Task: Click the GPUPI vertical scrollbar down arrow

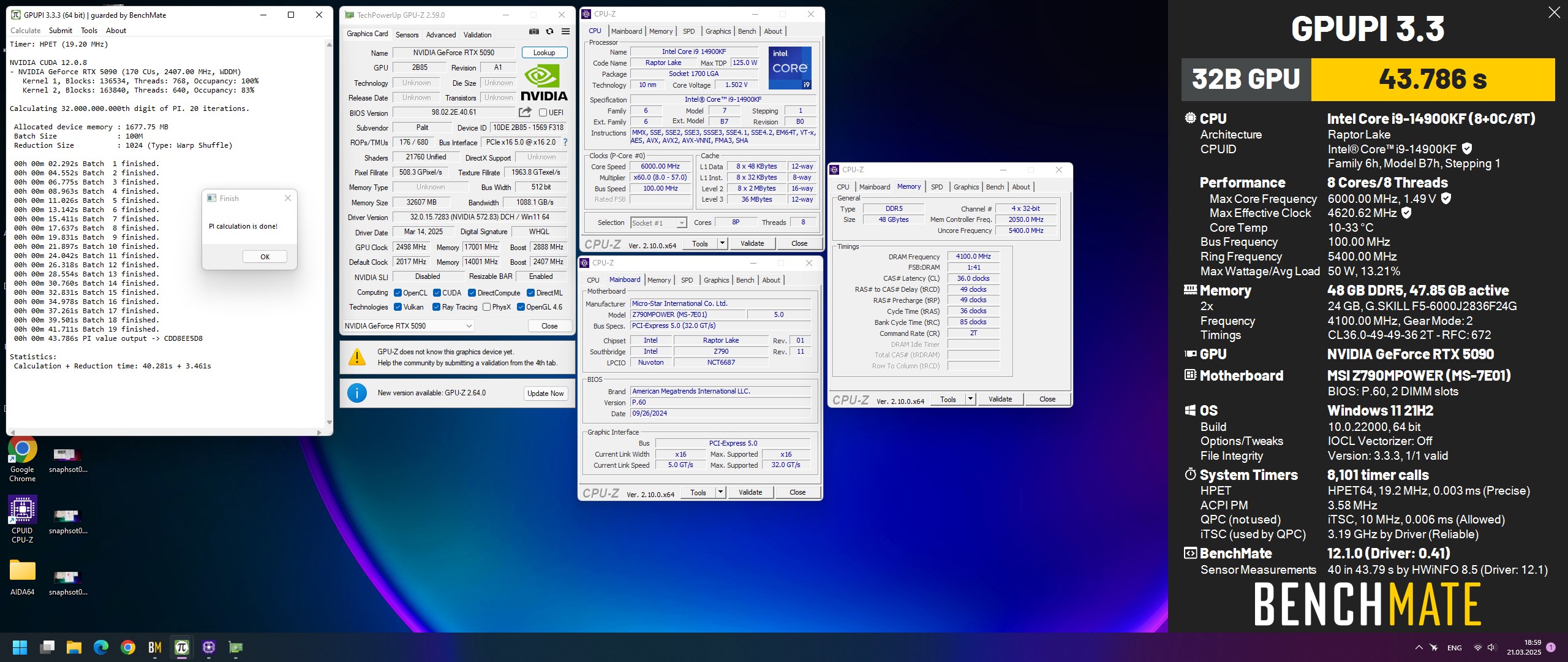Action: pyautogui.click(x=330, y=422)
